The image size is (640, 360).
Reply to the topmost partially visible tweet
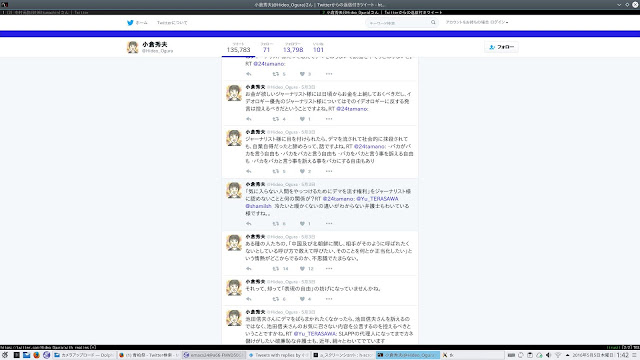(x=249, y=74)
